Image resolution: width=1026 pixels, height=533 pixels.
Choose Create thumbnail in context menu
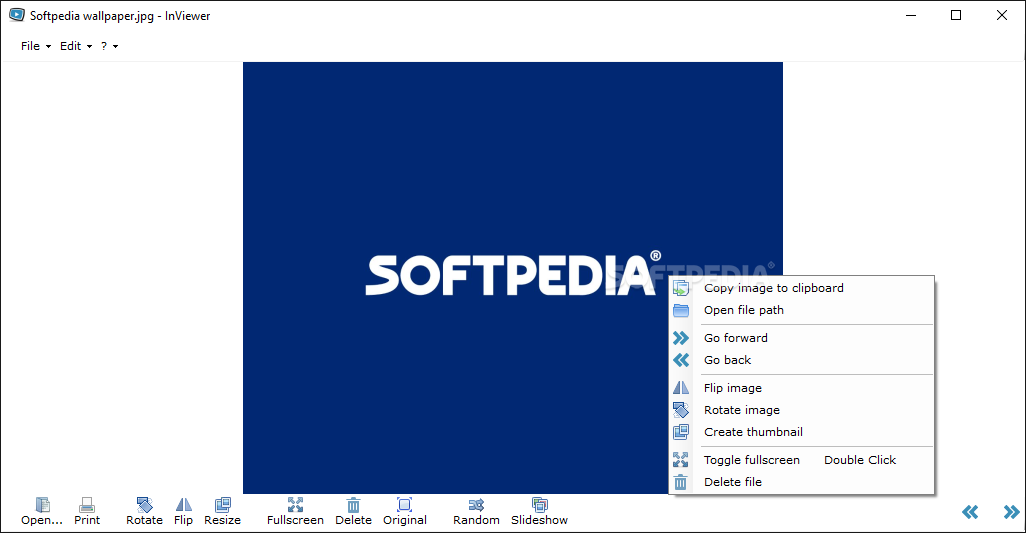[803, 432]
